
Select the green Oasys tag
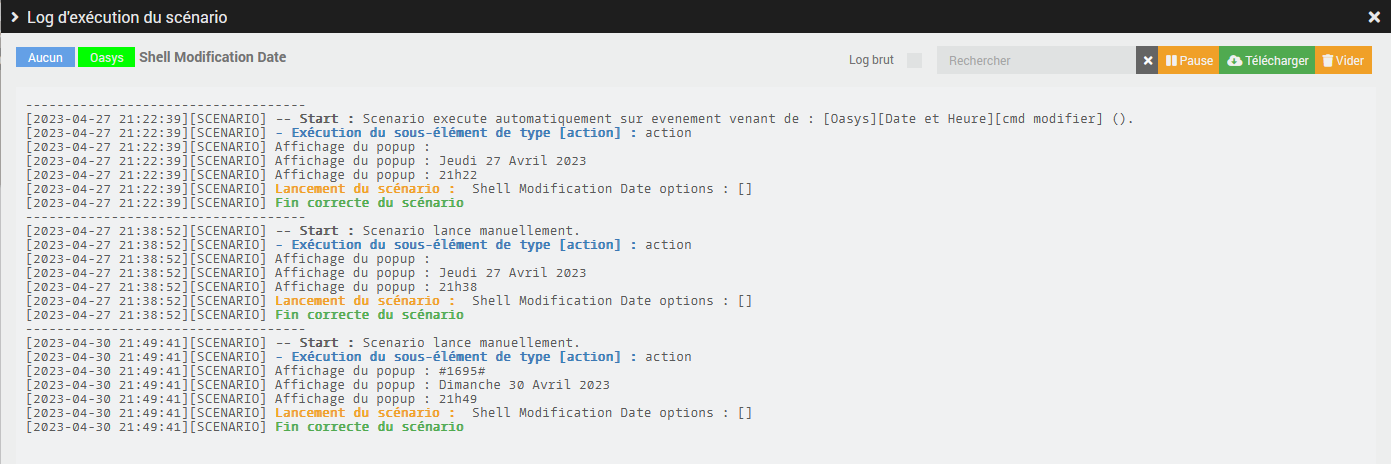click(x=107, y=58)
